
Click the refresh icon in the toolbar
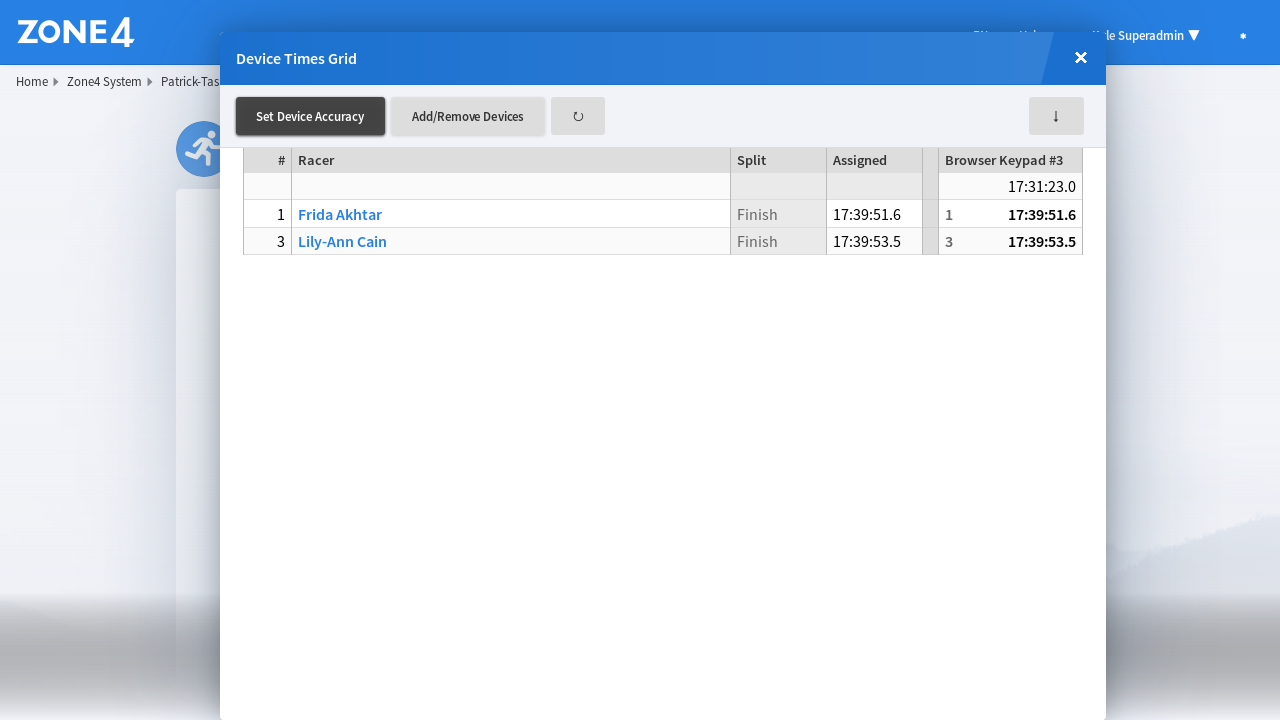(578, 116)
